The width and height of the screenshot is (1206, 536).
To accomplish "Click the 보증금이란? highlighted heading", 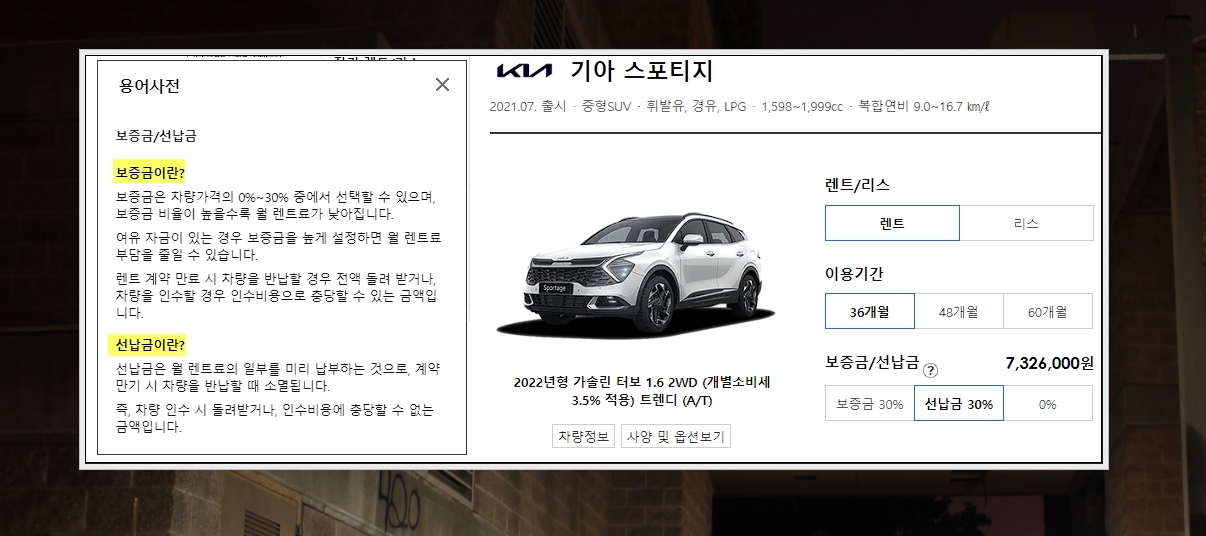I will pos(150,173).
